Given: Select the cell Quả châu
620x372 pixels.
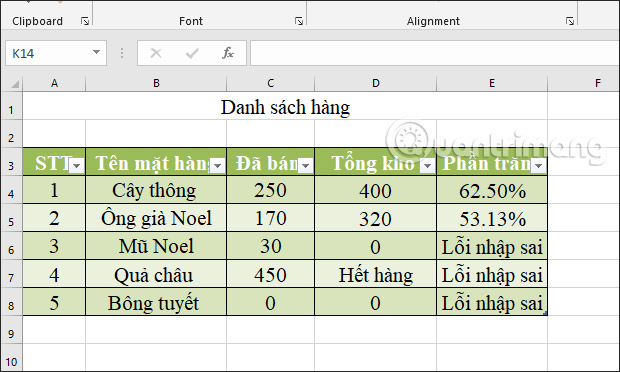Looking at the screenshot, I should 156,274.
